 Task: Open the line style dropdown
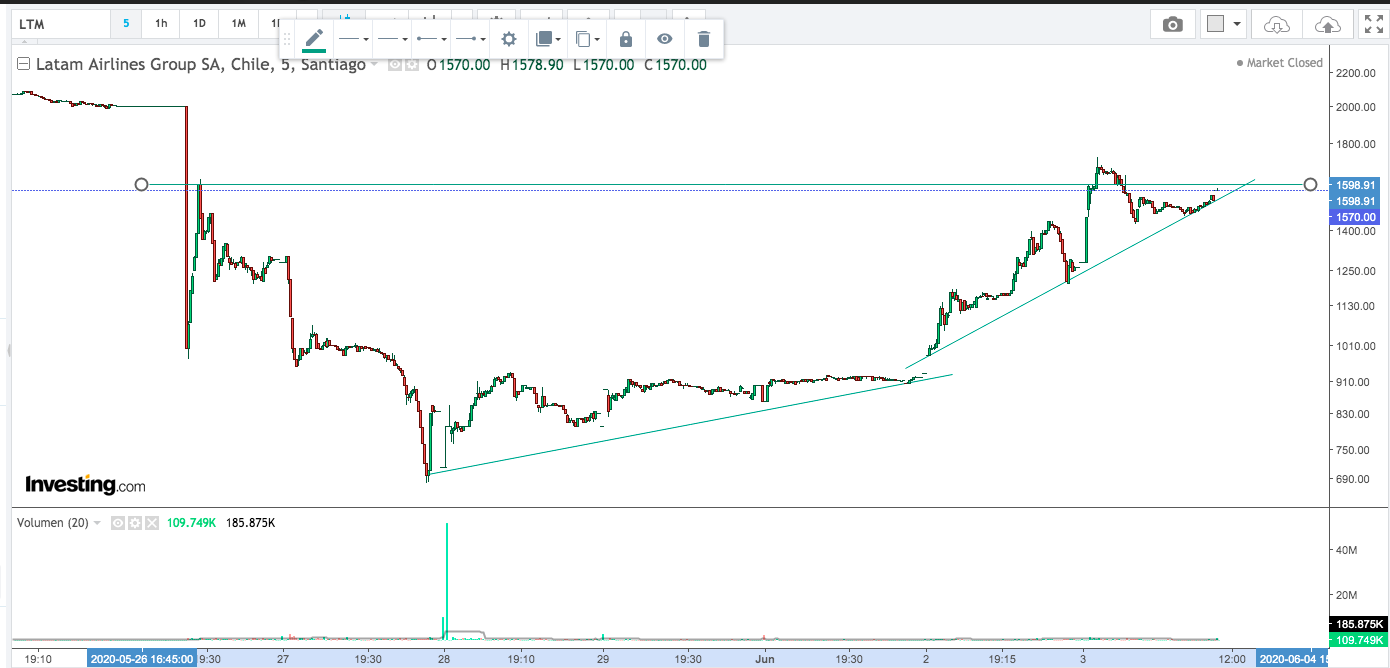[x=354, y=39]
